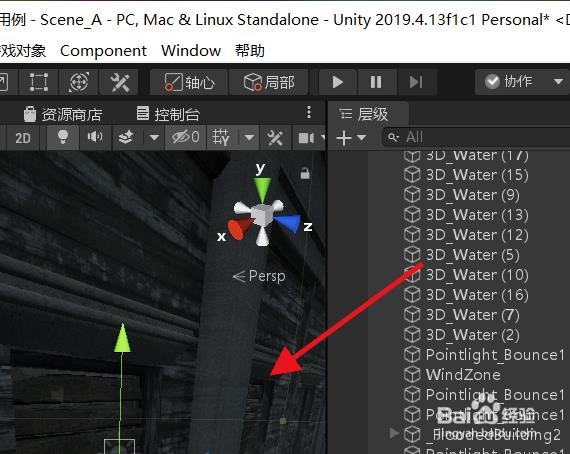Switch to the 控制台 Console tab

[x=168, y=114]
